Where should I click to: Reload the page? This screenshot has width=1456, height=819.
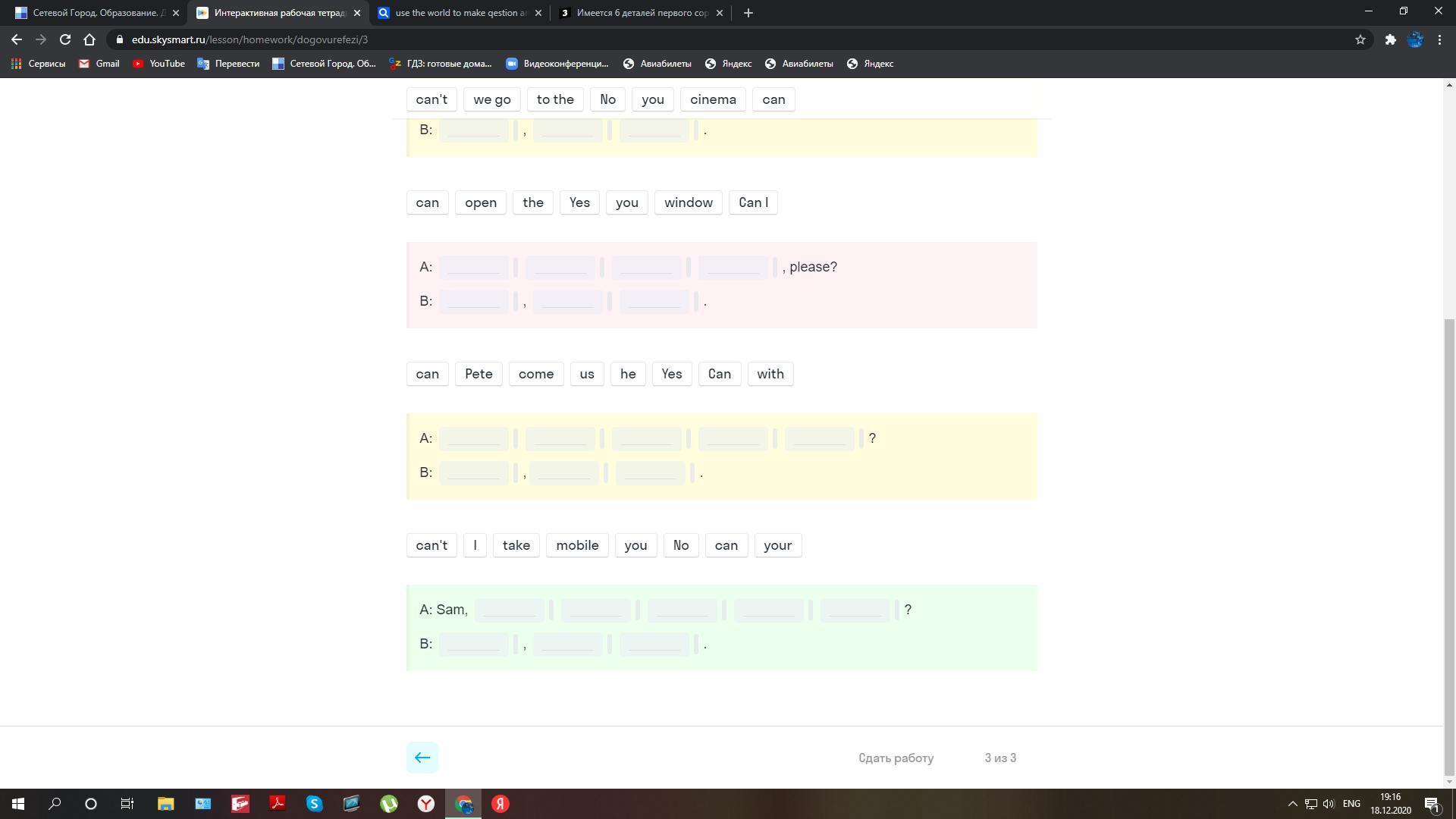tap(65, 39)
